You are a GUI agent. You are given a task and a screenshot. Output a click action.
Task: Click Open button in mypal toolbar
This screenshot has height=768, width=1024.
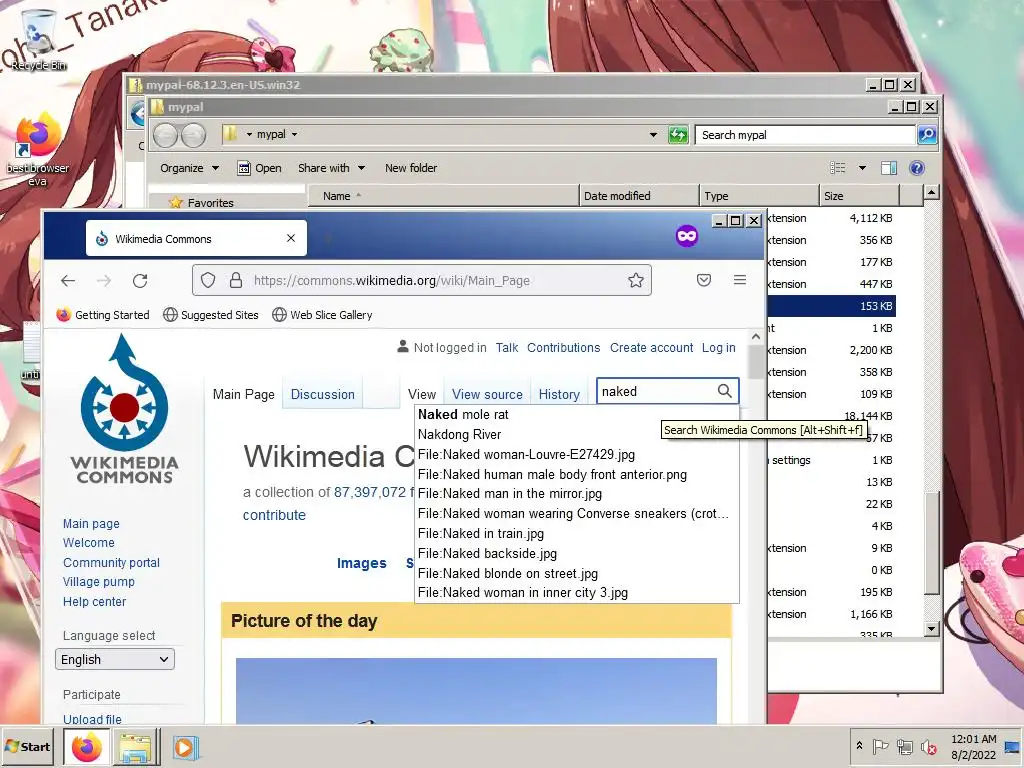click(259, 168)
